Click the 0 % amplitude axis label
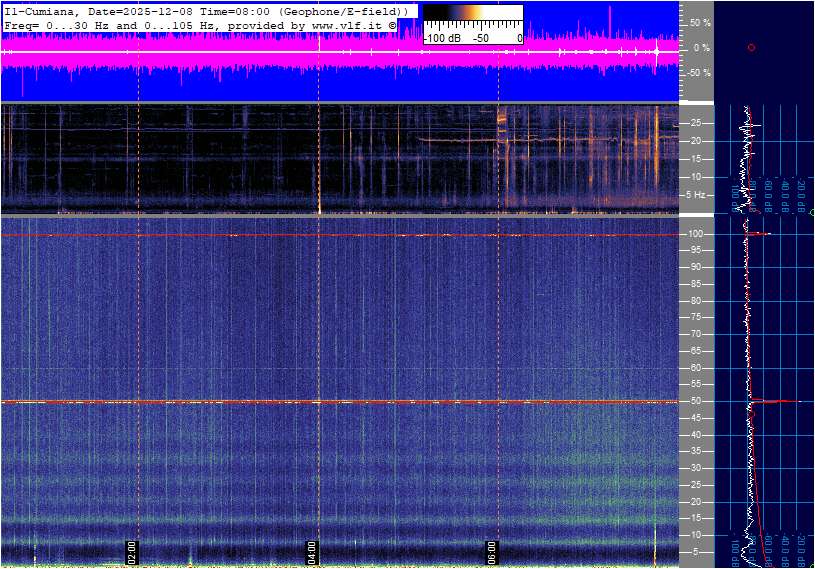The width and height of the screenshot is (815, 569). click(702, 47)
